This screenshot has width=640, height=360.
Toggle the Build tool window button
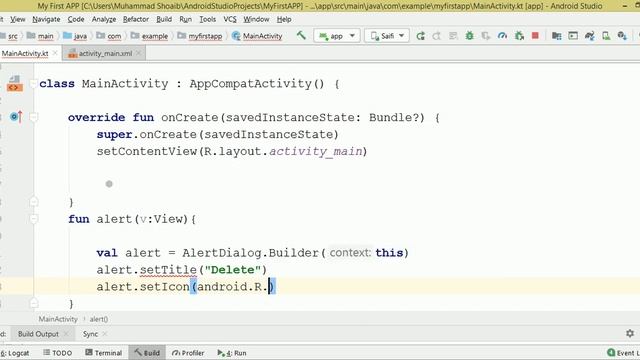(x=147, y=353)
